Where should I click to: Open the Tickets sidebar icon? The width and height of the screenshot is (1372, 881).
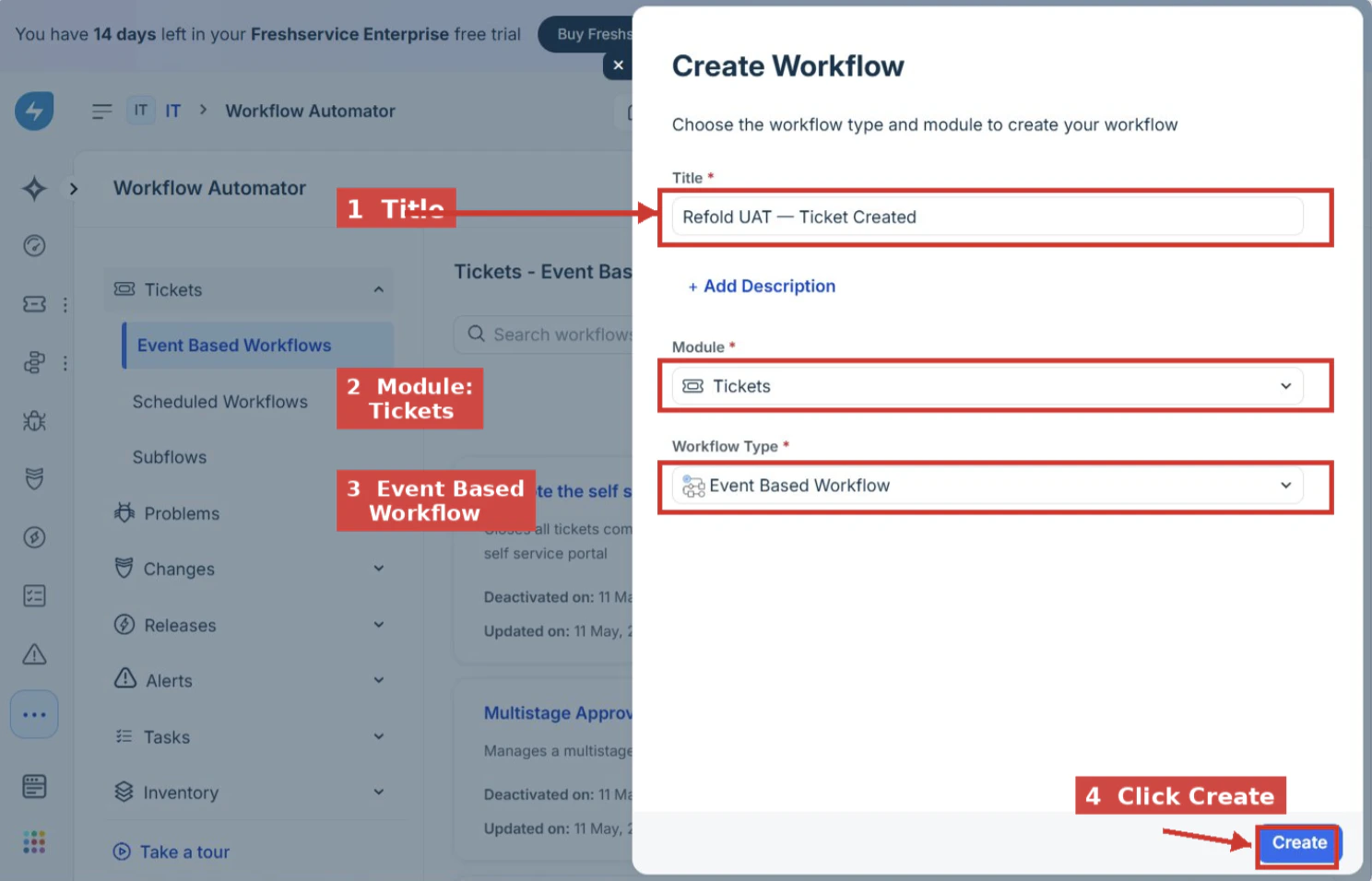click(x=34, y=304)
